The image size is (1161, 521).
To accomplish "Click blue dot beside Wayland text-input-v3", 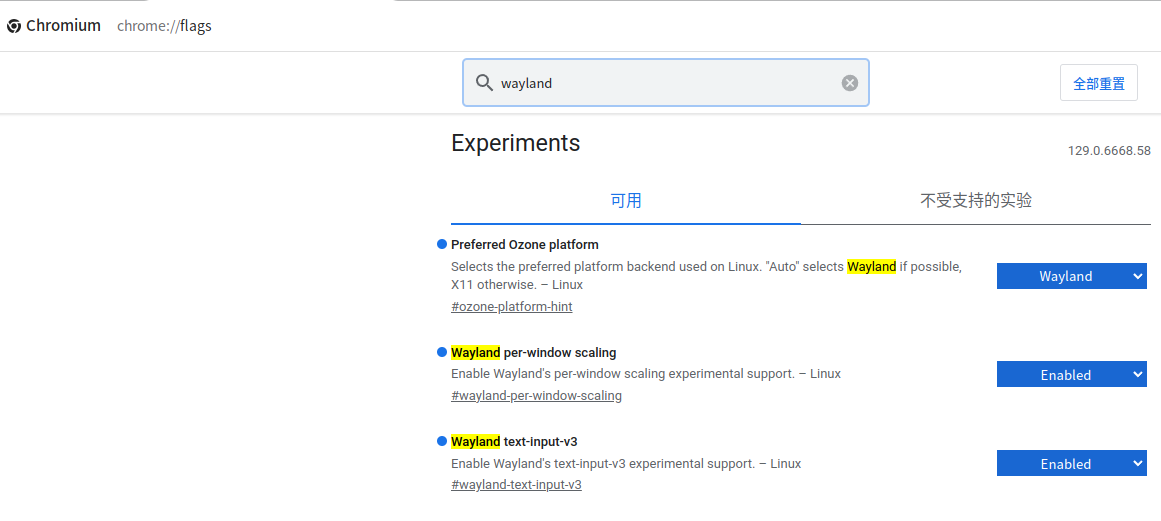I will 442,441.
